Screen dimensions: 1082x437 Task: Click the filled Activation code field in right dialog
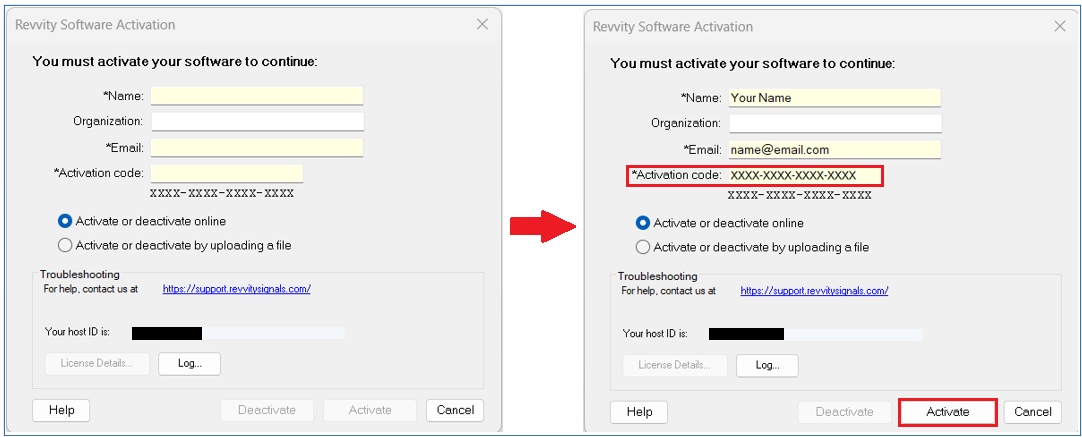805,175
